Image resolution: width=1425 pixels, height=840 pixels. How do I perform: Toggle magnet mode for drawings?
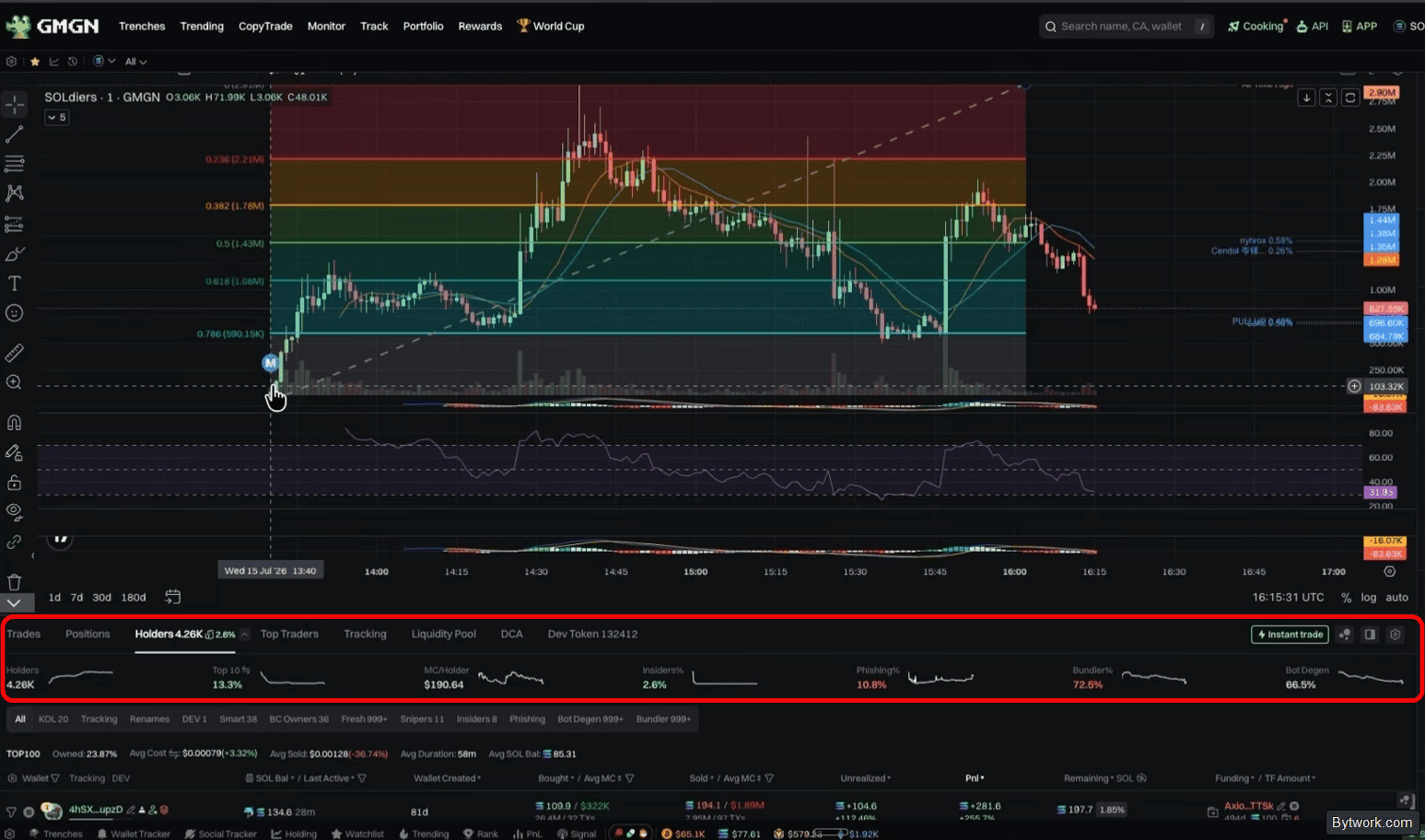click(x=15, y=423)
